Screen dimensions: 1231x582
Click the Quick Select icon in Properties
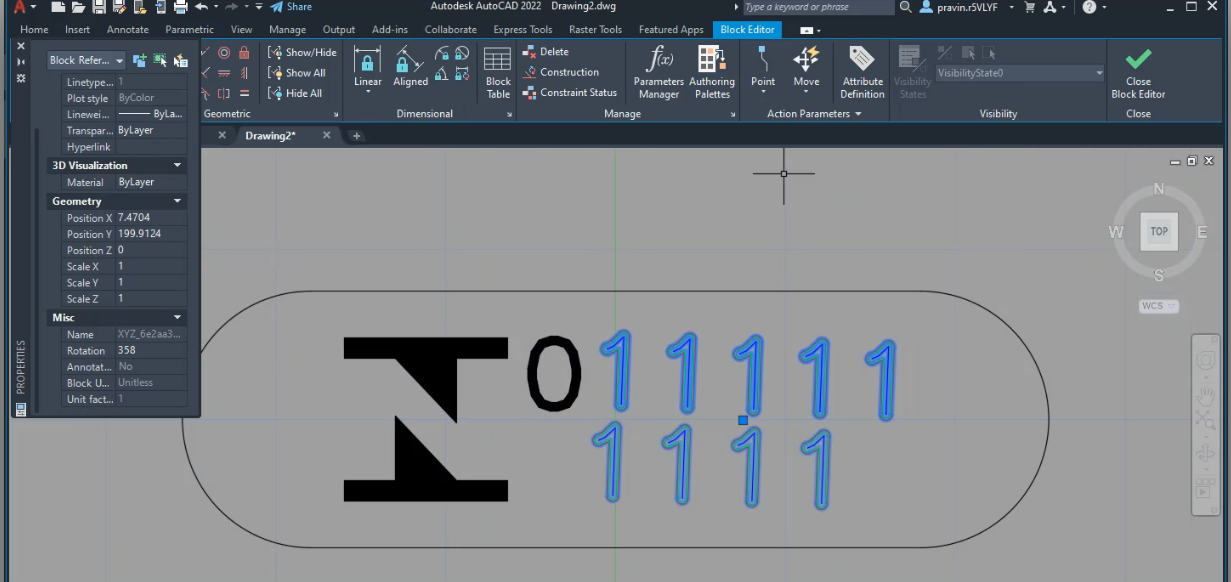tap(180, 61)
